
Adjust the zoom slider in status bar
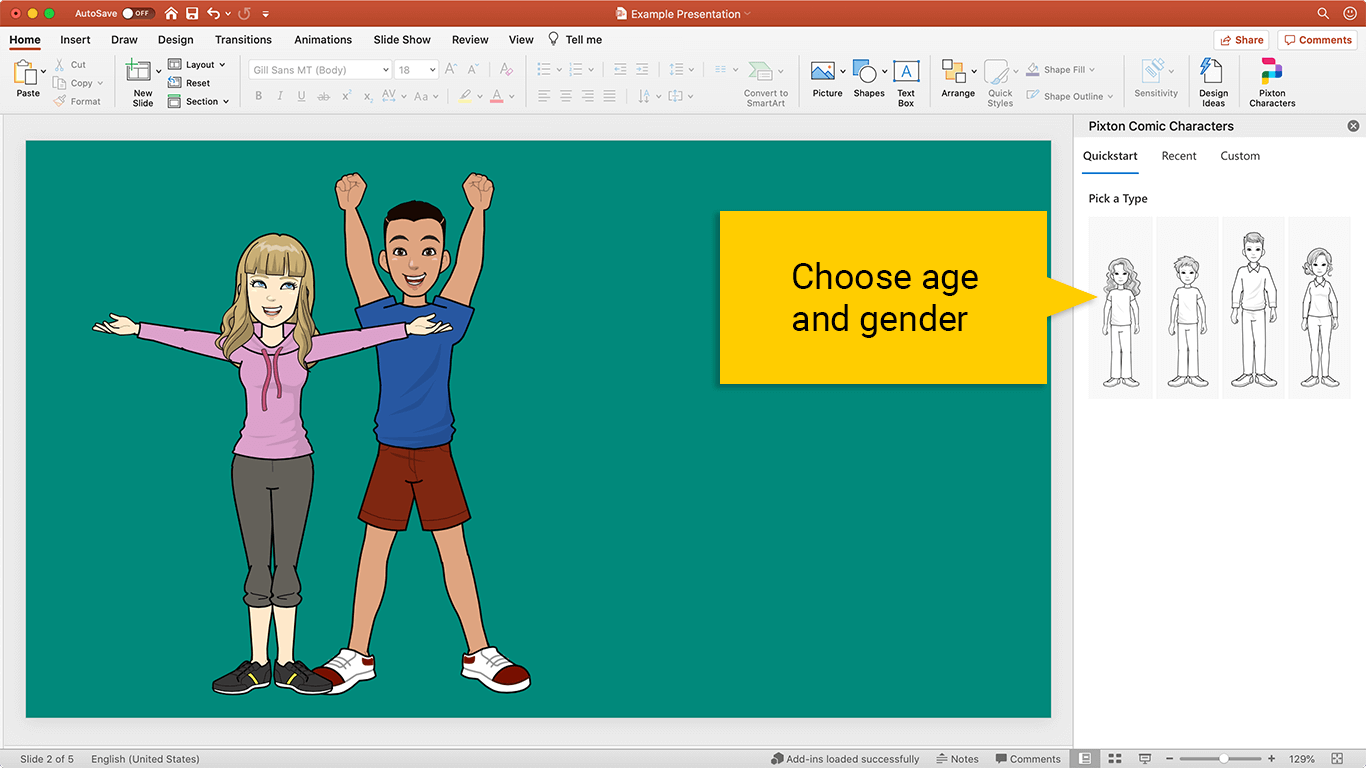point(1223,759)
